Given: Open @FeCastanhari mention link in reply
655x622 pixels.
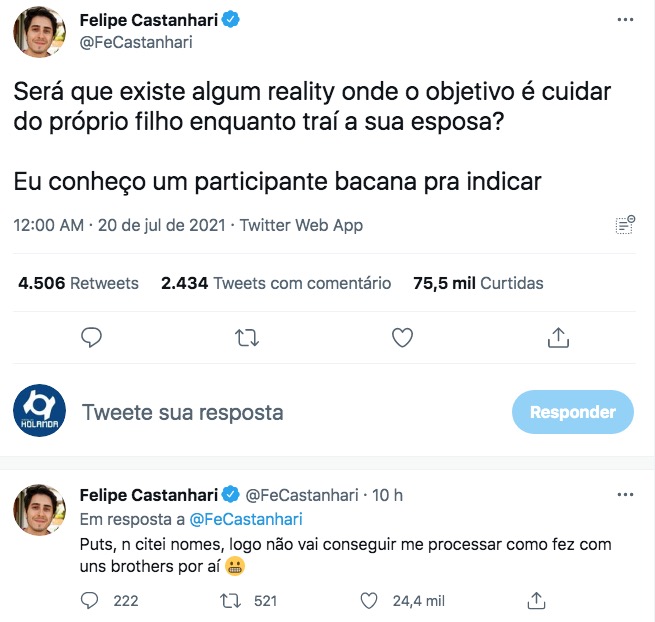Looking at the screenshot, I should (246, 519).
